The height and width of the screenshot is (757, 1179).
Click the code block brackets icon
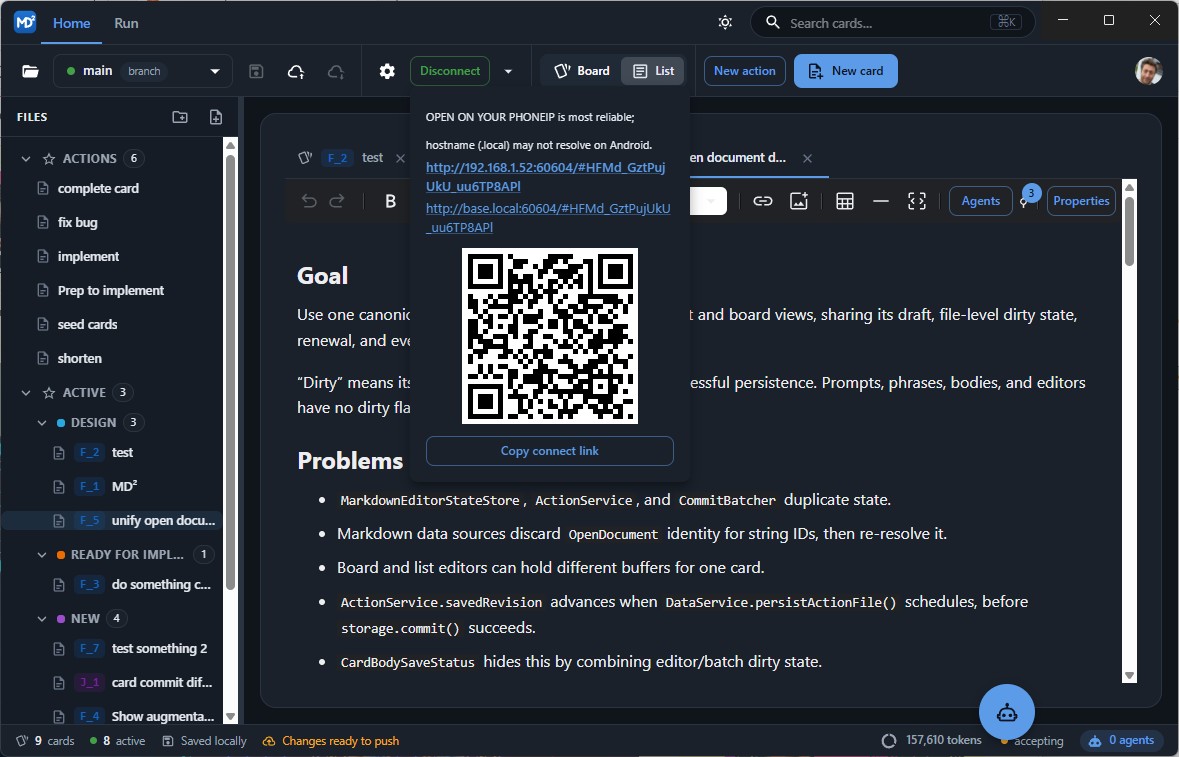[x=917, y=201]
